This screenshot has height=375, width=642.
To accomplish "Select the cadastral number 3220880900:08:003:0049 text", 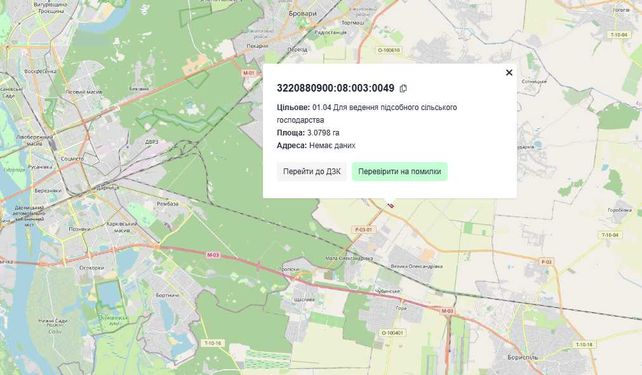I will tap(335, 88).
